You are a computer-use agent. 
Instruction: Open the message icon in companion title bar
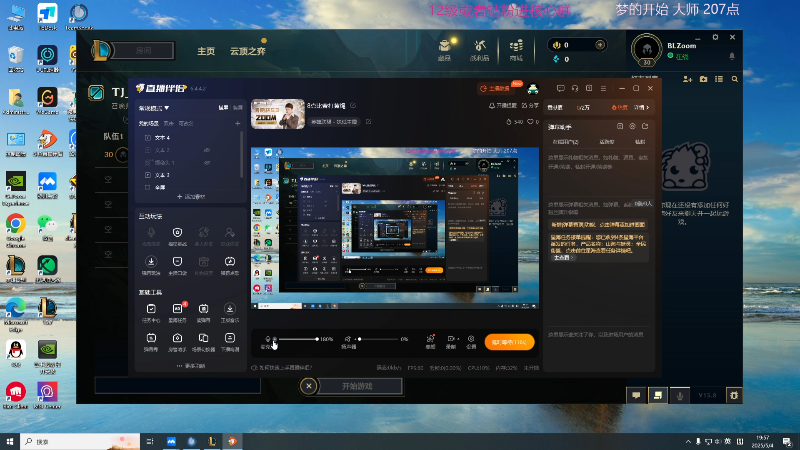(561, 88)
